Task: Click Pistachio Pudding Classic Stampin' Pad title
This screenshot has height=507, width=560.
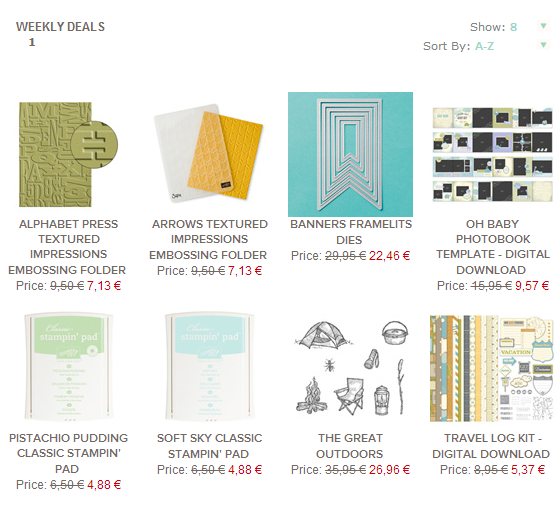Action: [68, 453]
